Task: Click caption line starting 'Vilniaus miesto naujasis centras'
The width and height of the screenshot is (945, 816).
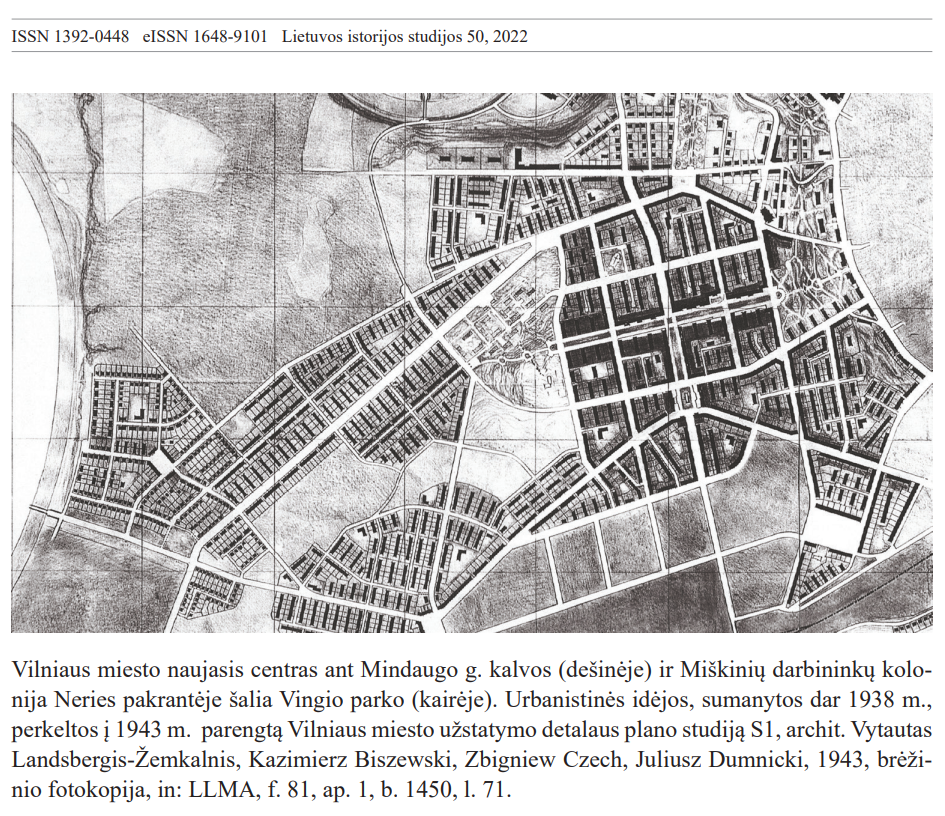Action: click(472, 670)
